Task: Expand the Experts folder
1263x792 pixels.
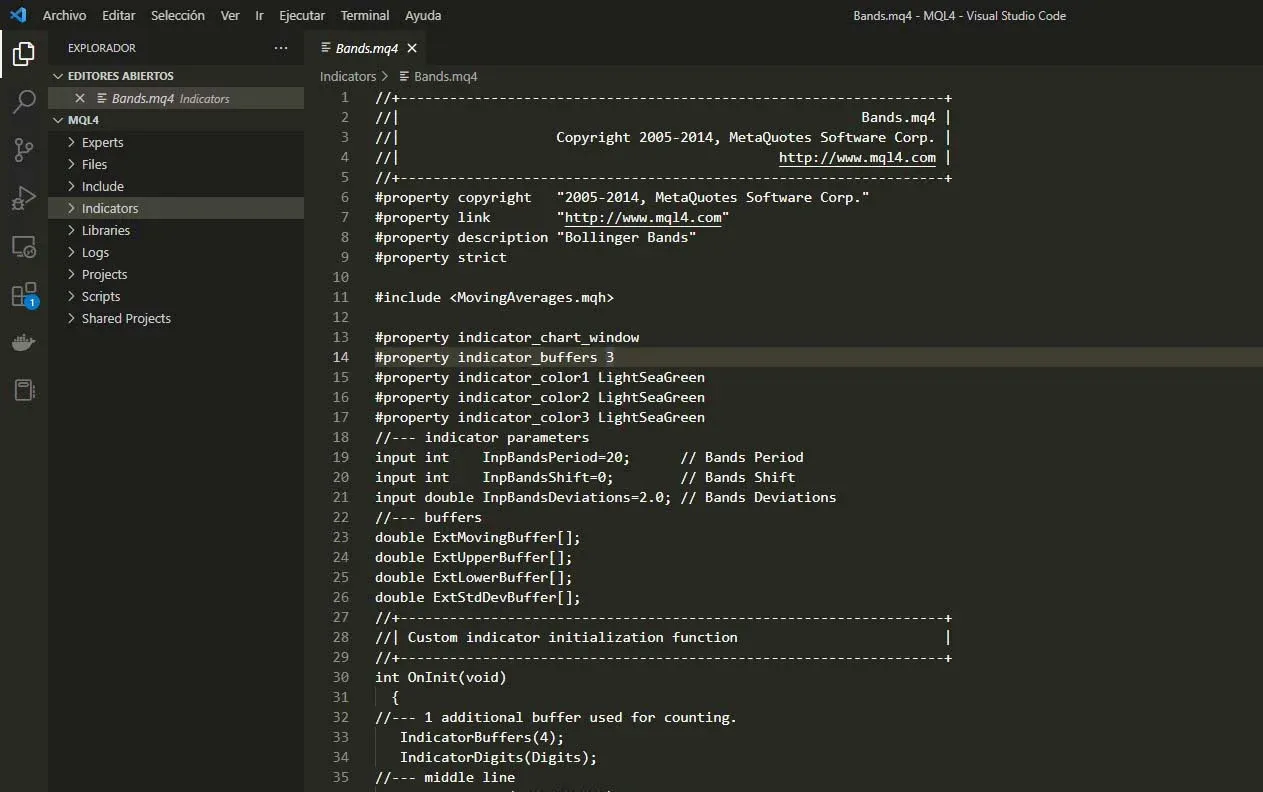Action: (x=104, y=142)
